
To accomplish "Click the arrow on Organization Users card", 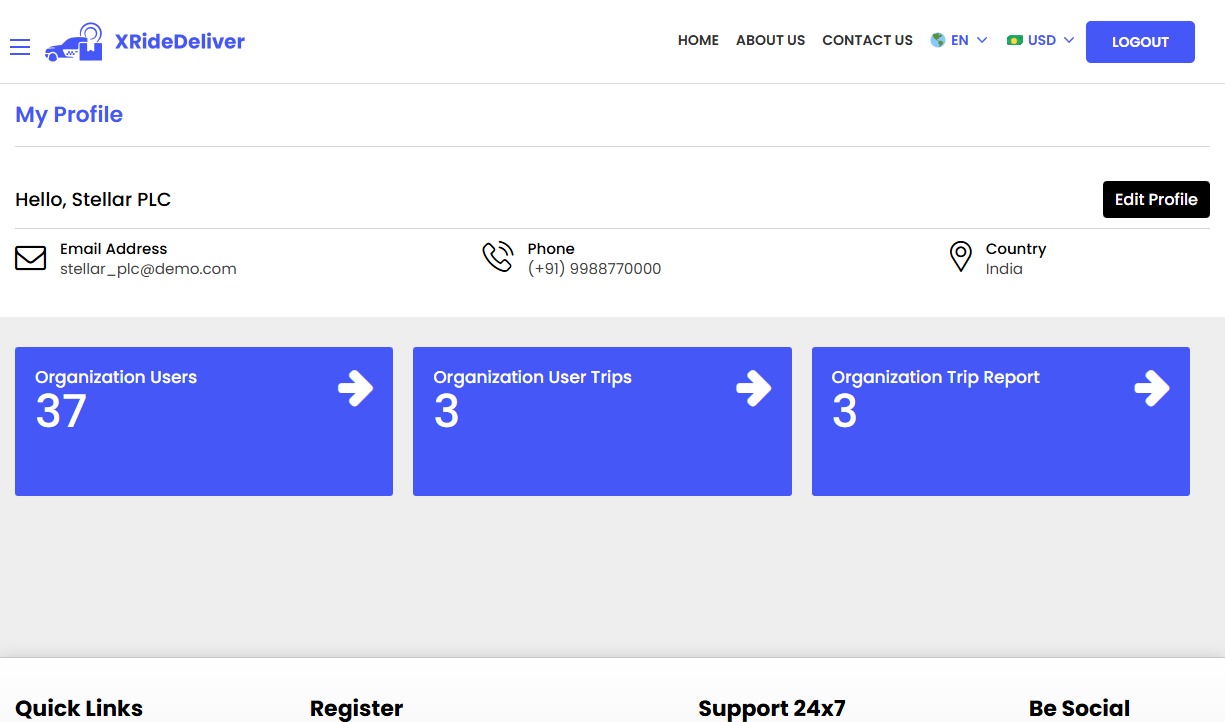I will [x=357, y=389].
